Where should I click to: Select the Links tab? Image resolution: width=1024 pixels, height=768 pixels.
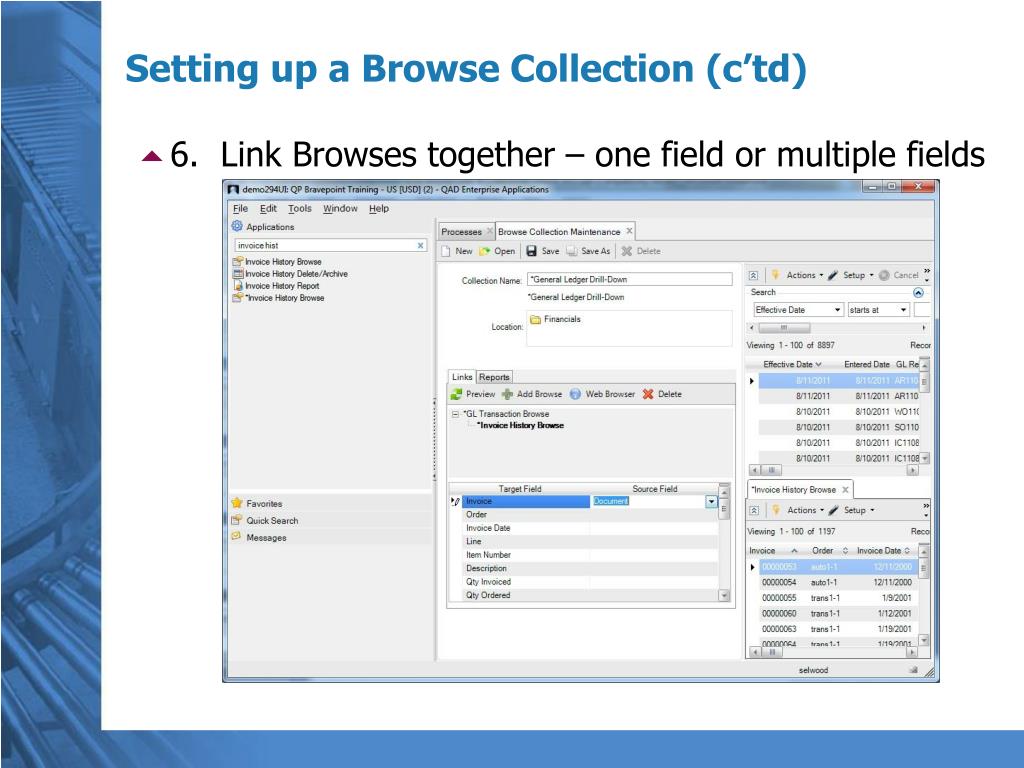pyautogui.click(x=462, y=377)
